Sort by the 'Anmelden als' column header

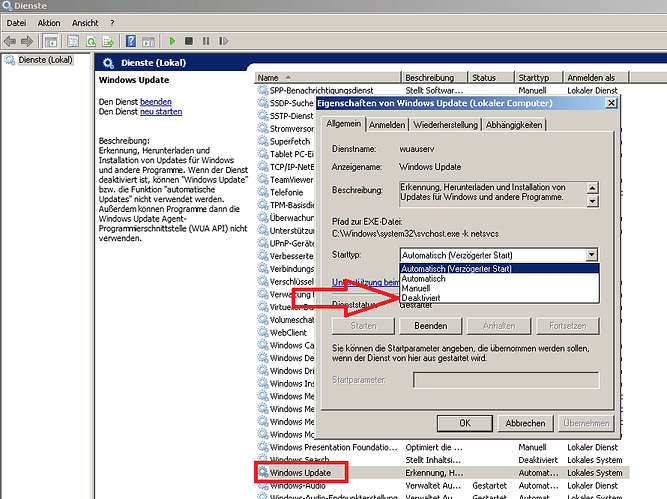596,78
